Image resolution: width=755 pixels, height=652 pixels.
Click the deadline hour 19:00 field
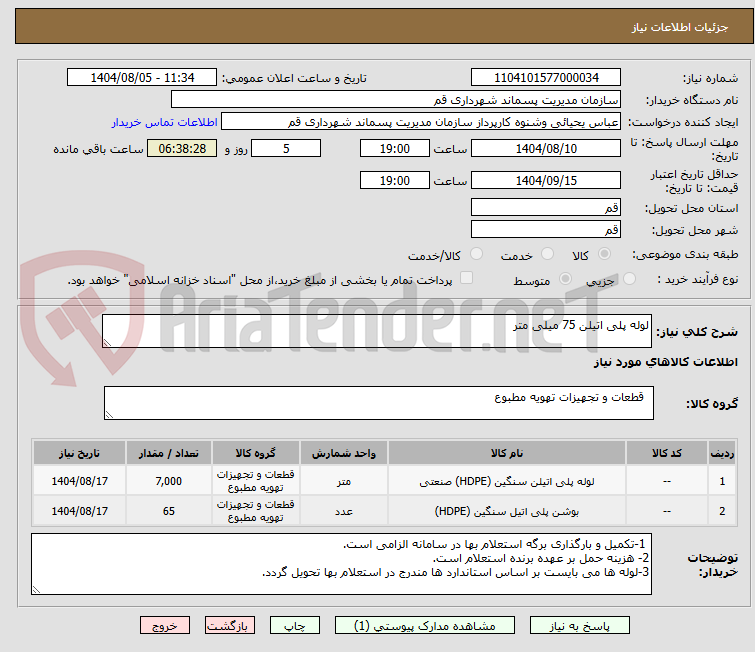click(x=394, y=148)
